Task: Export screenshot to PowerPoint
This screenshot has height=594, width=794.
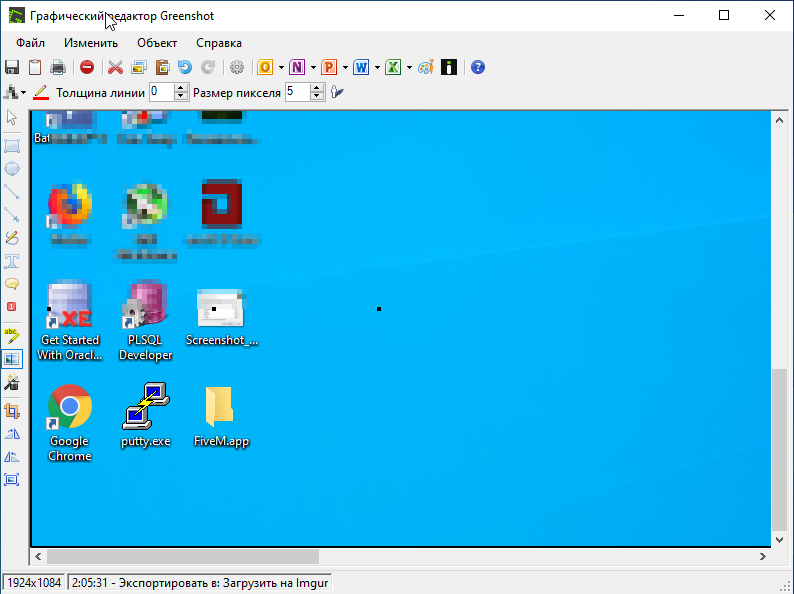Action: 329,67
